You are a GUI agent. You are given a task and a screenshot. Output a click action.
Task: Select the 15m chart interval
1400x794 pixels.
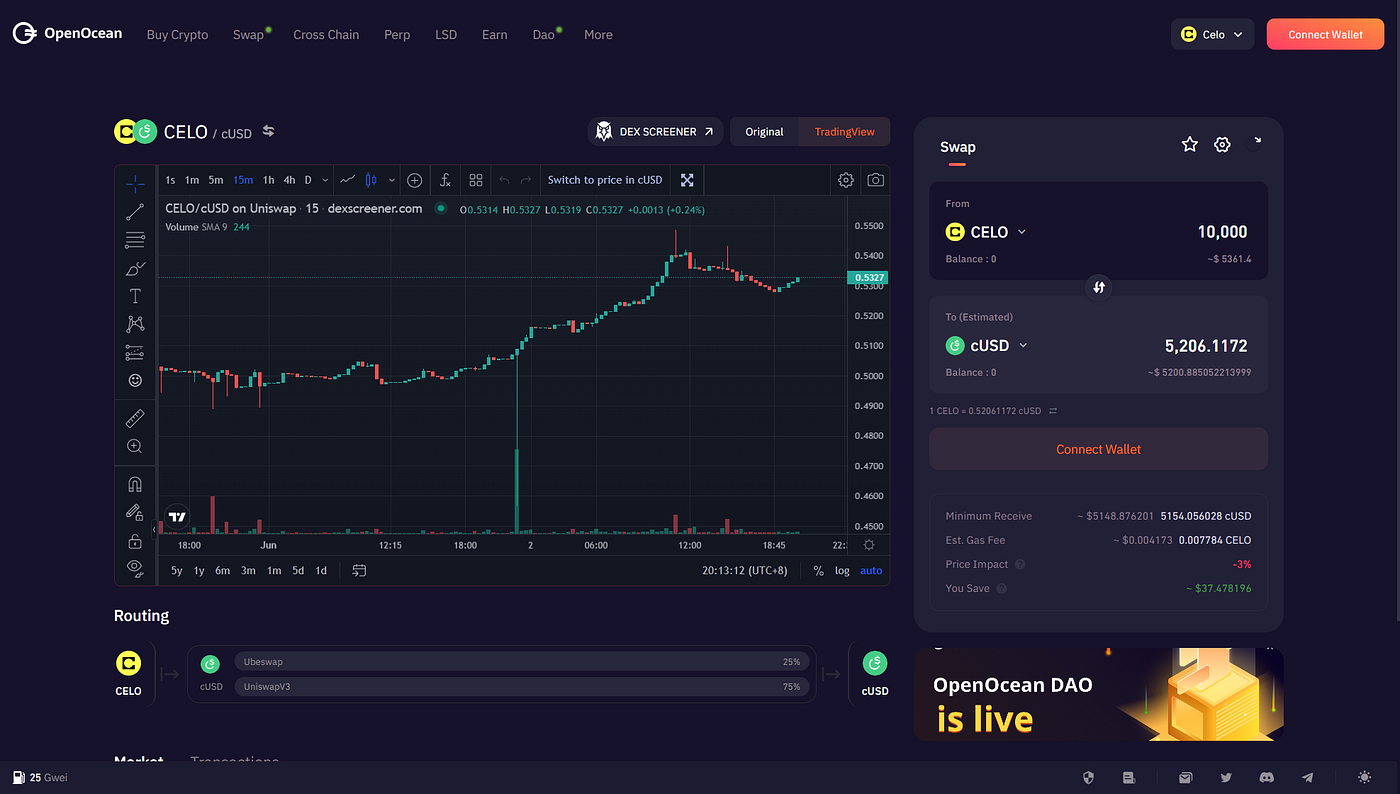pyautogui.click(x=243, y=180)
